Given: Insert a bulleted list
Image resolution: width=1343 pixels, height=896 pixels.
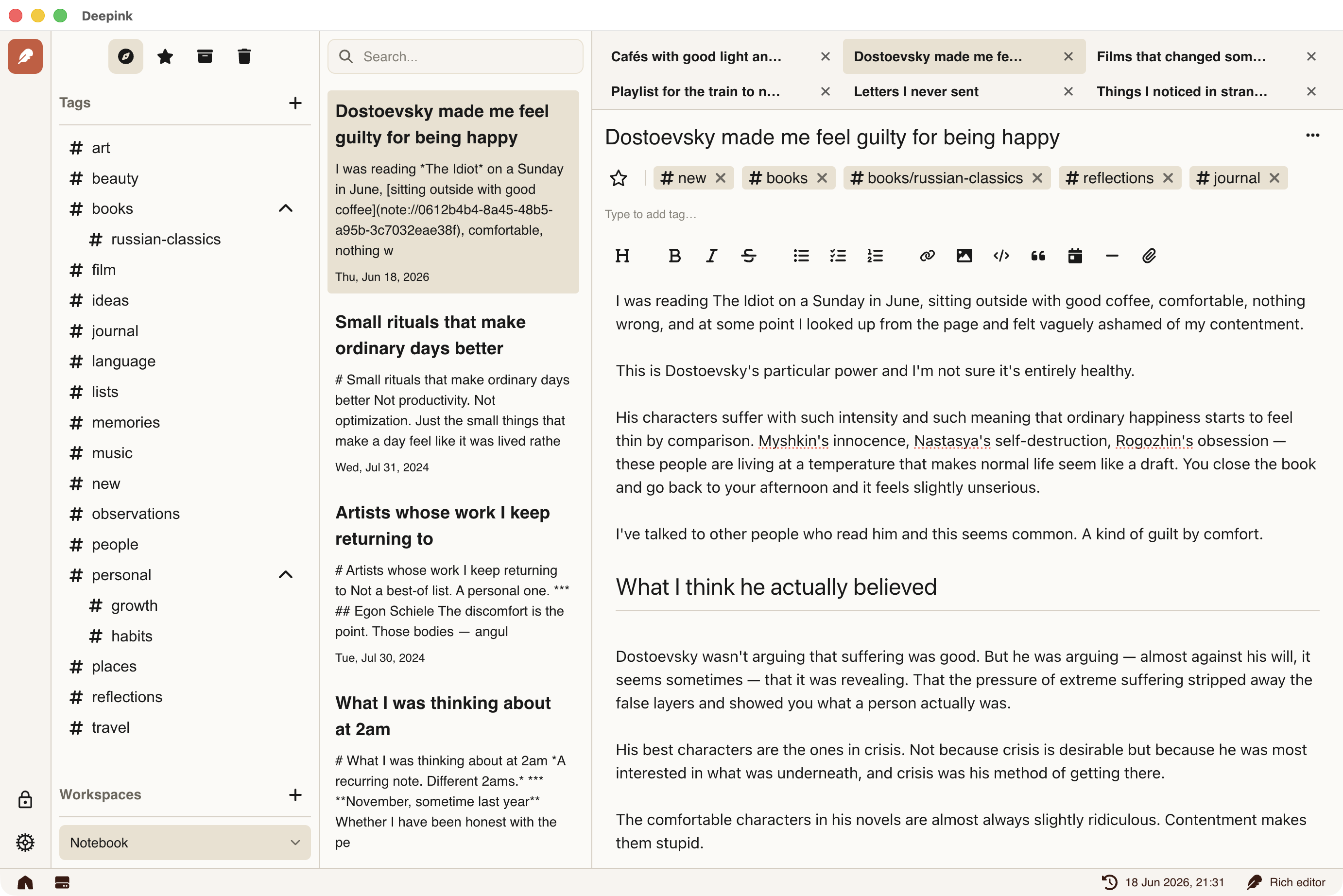Looking at the screenshot, I should click(801, 256).
